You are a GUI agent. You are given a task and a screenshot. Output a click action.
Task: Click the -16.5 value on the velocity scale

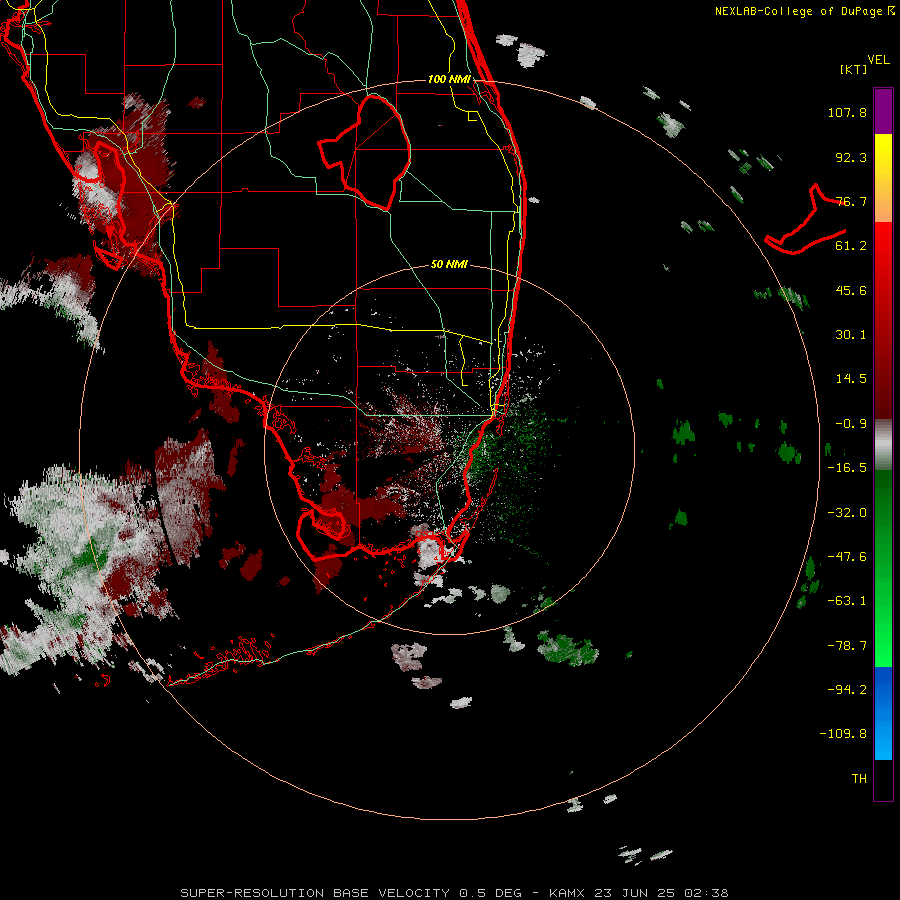847,468
